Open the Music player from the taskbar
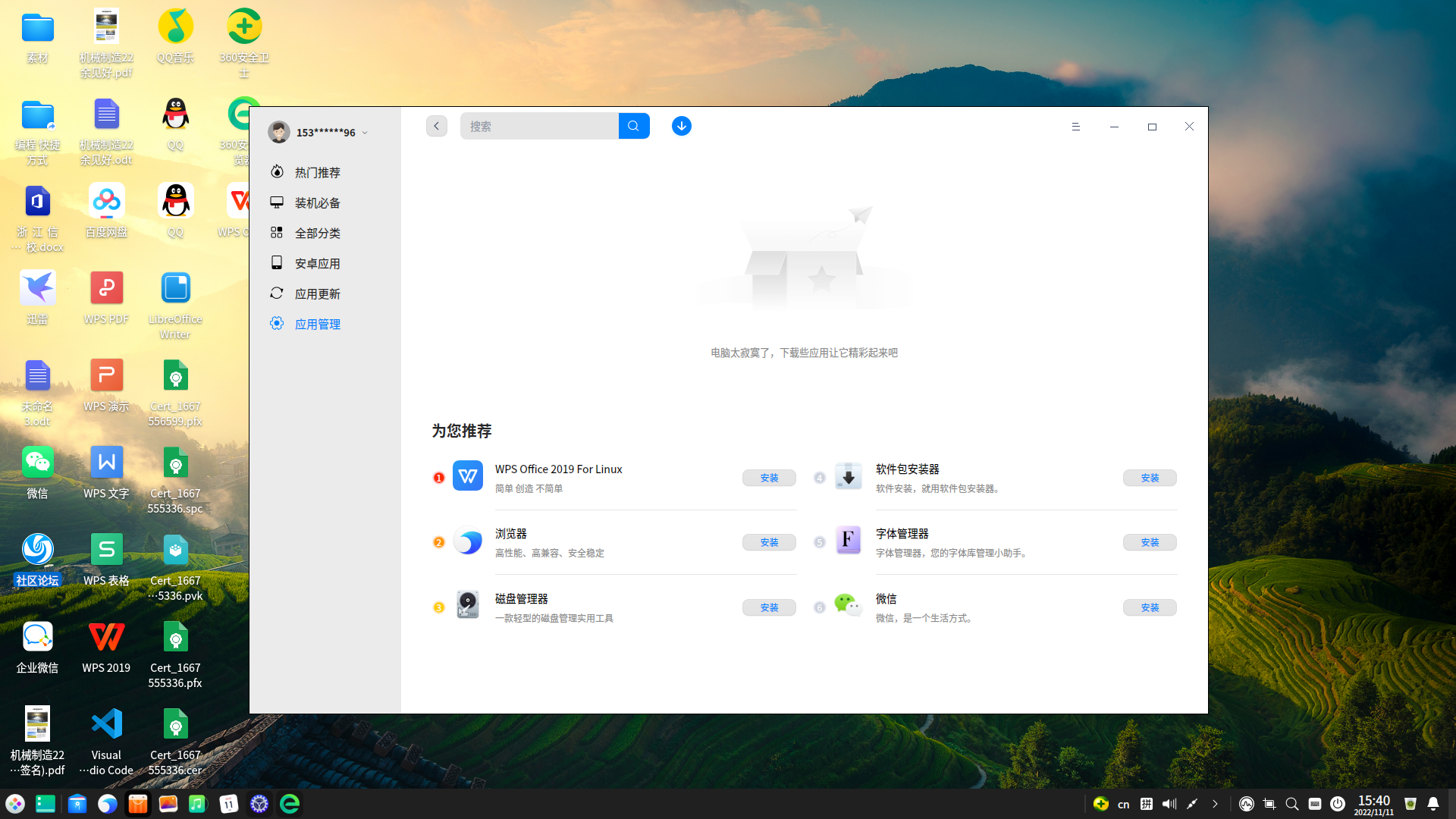 198,804
